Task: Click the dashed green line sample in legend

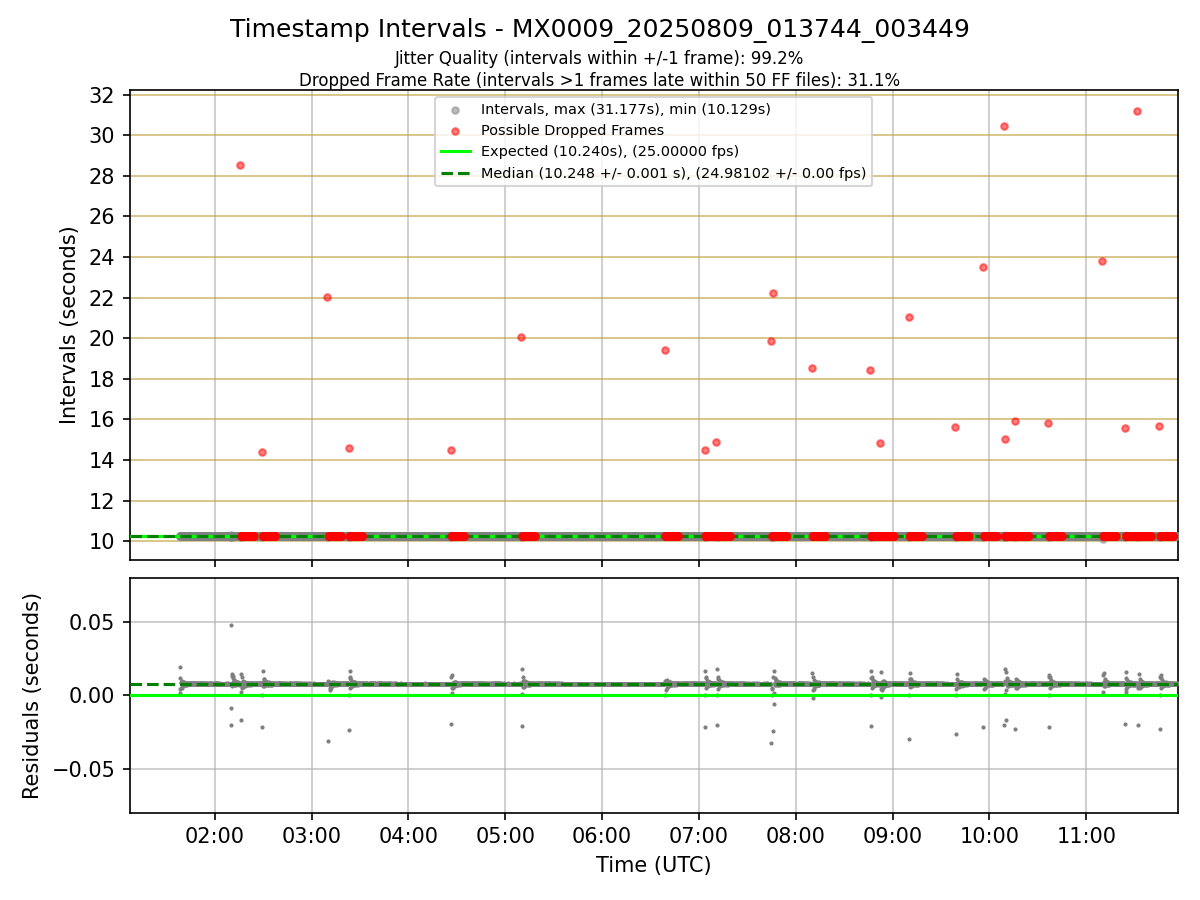Action: tap(455, 174)
